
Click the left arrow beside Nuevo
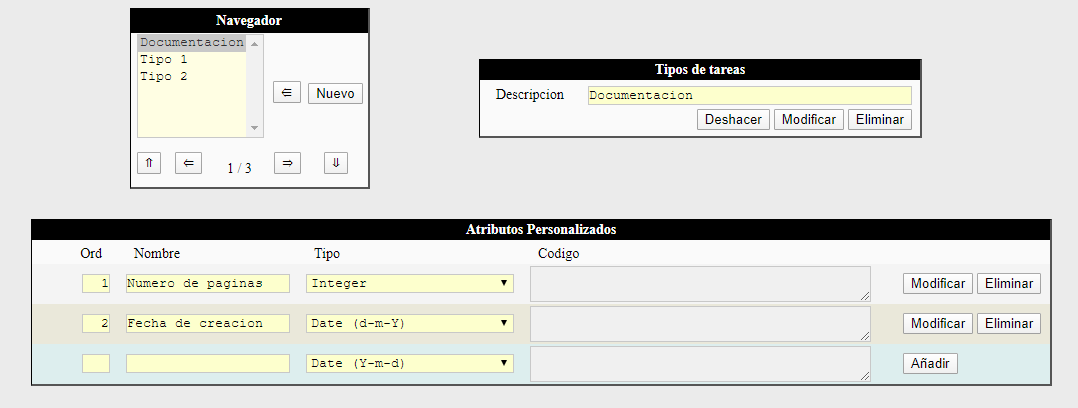pos(287,93)
